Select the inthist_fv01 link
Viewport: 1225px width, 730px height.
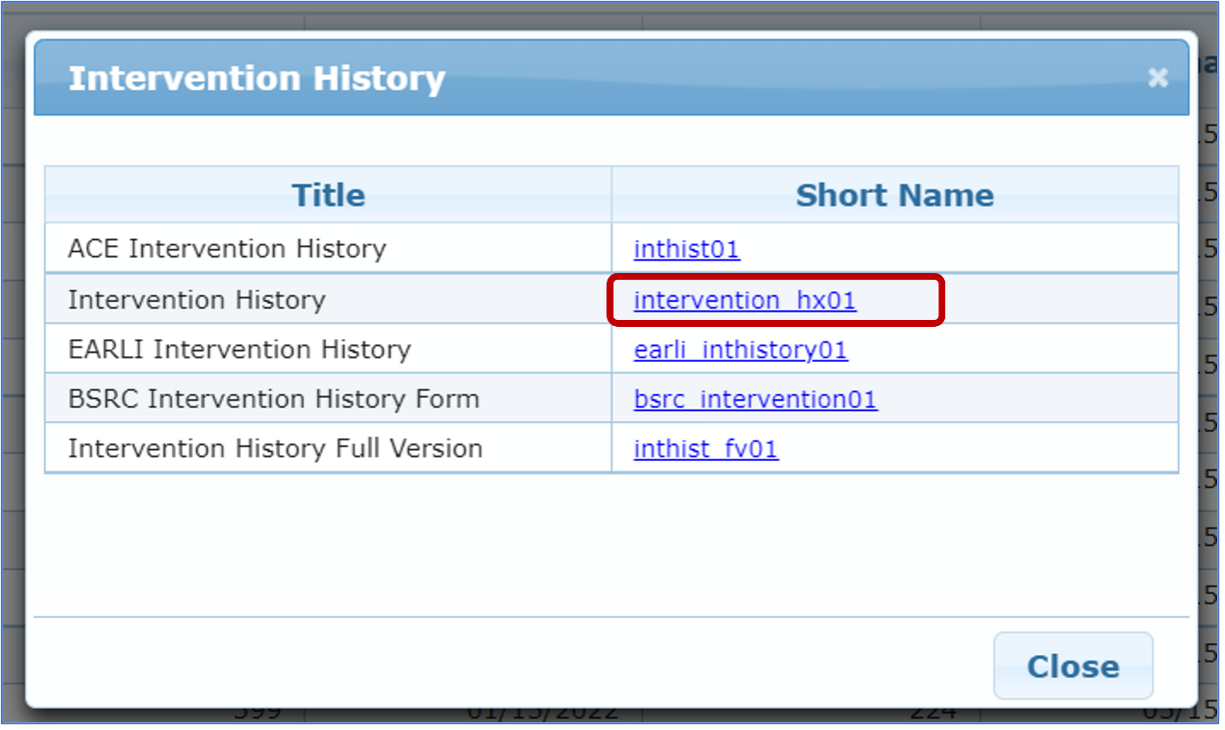[x=705, y=449]
